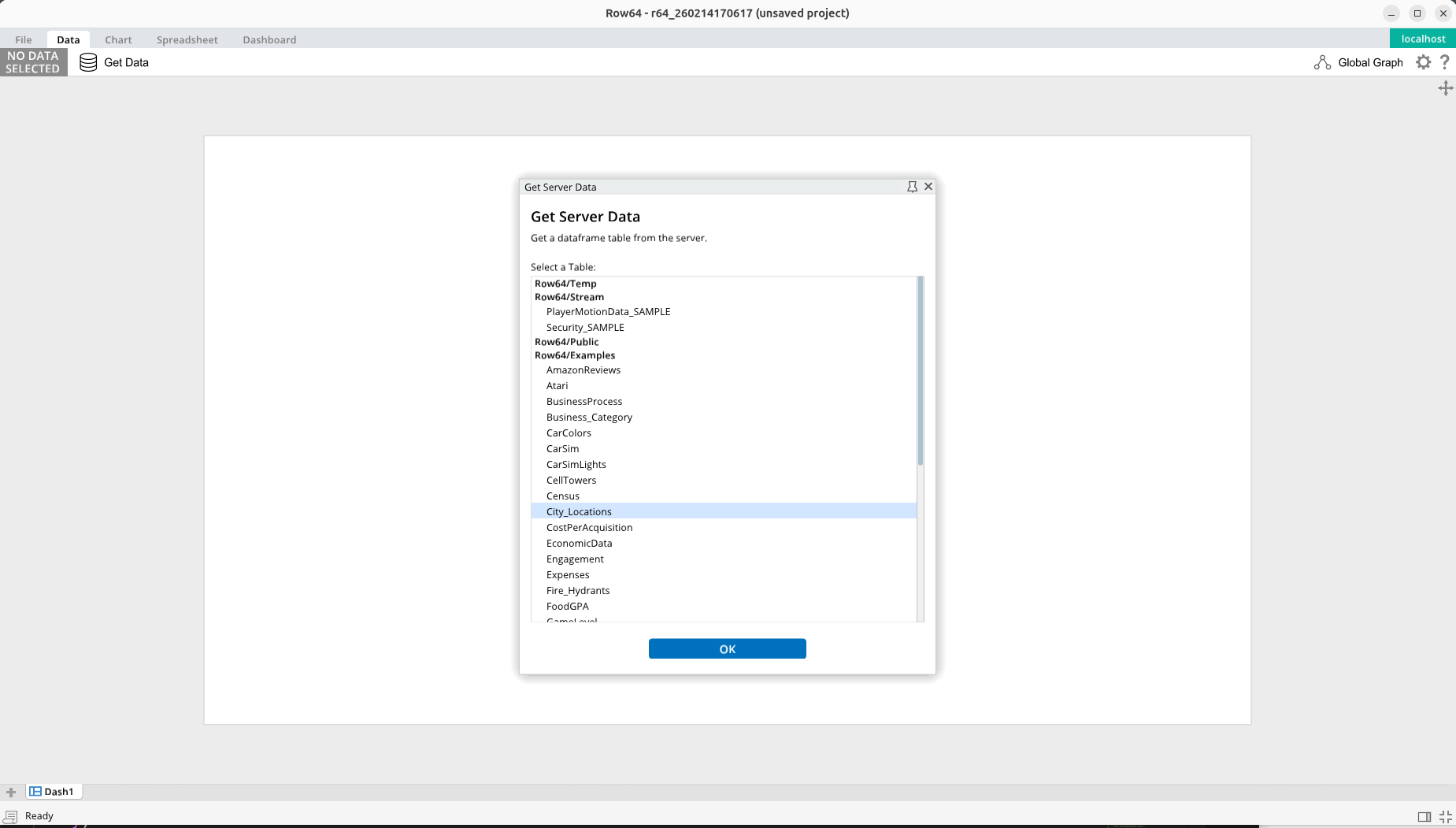Image resolution: width=1456 pixels, height=828 pixels.
Task: Click the collapse fullscreen icon in status bar
Action: 1445,816
